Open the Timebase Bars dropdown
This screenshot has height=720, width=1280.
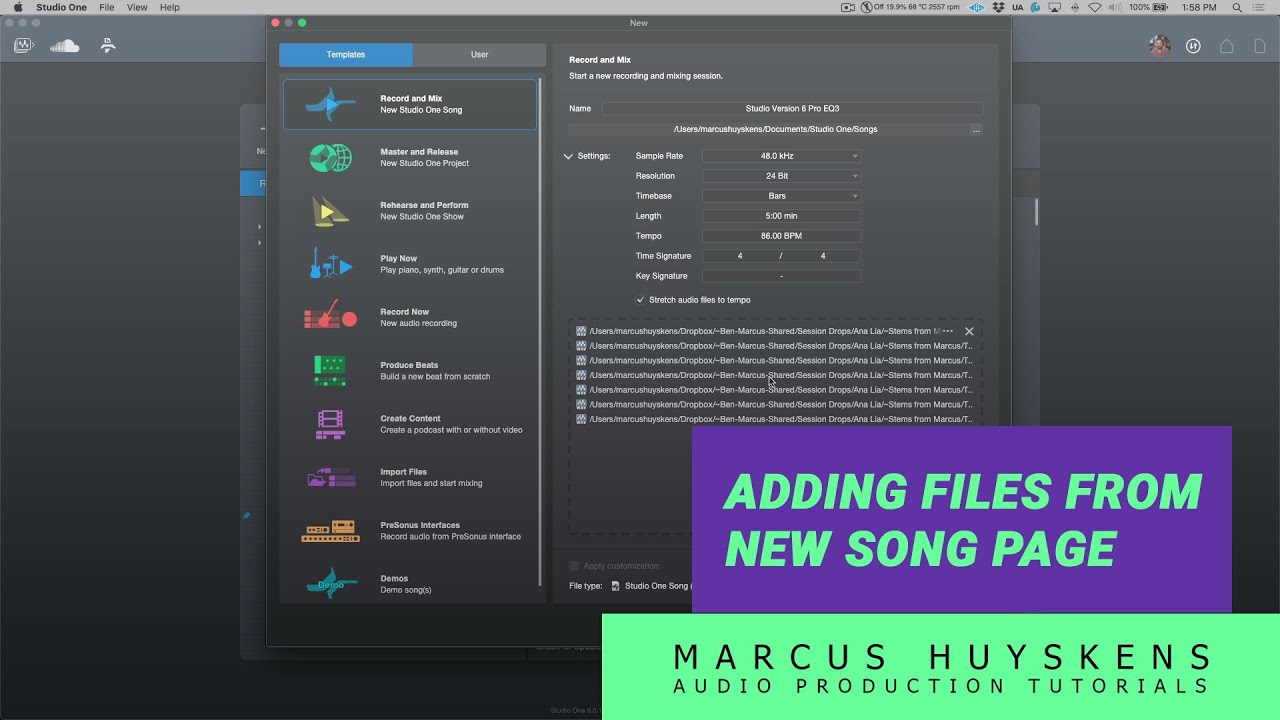tap(781, 196)
